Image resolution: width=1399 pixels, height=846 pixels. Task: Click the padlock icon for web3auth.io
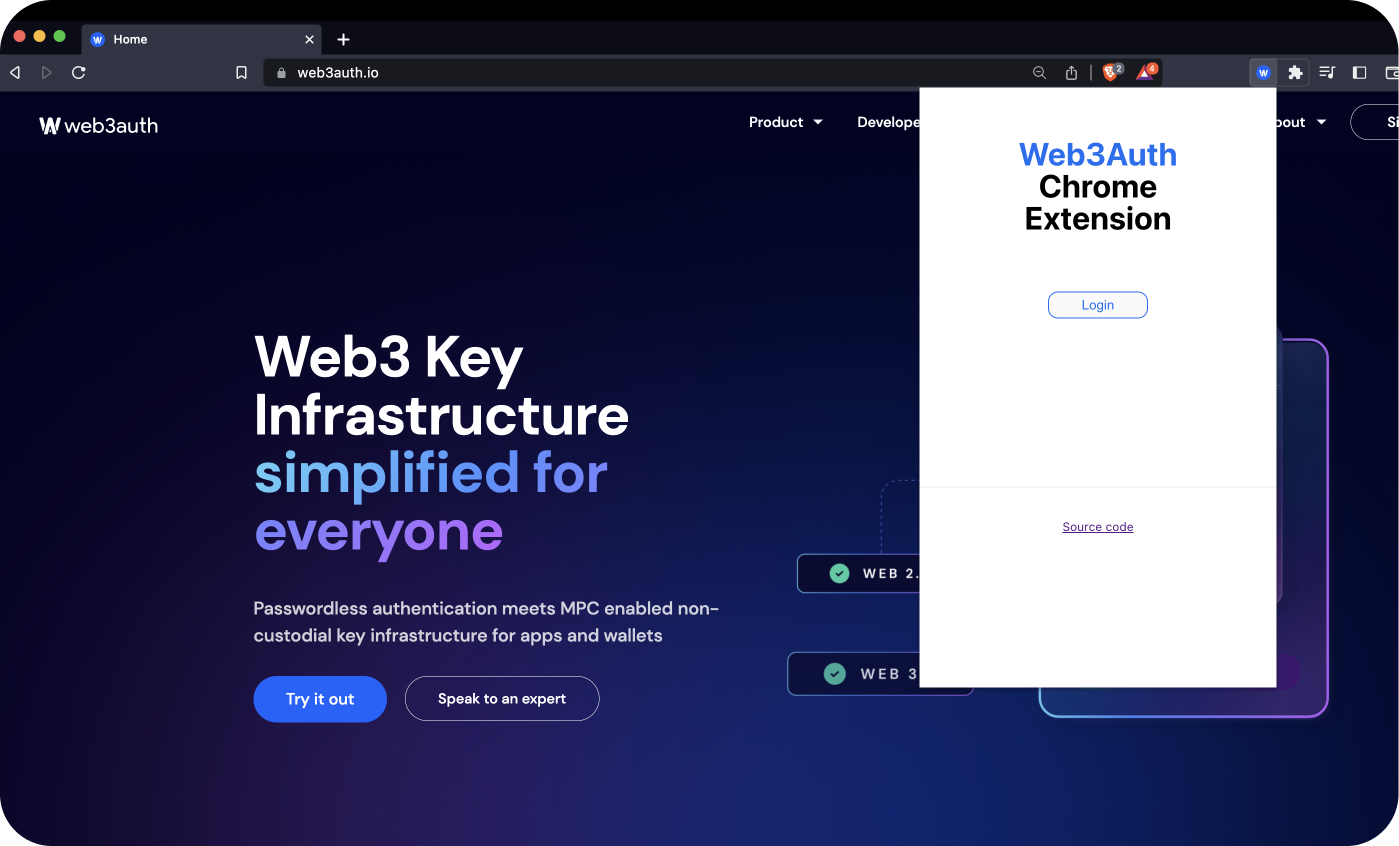pos(279,72)
